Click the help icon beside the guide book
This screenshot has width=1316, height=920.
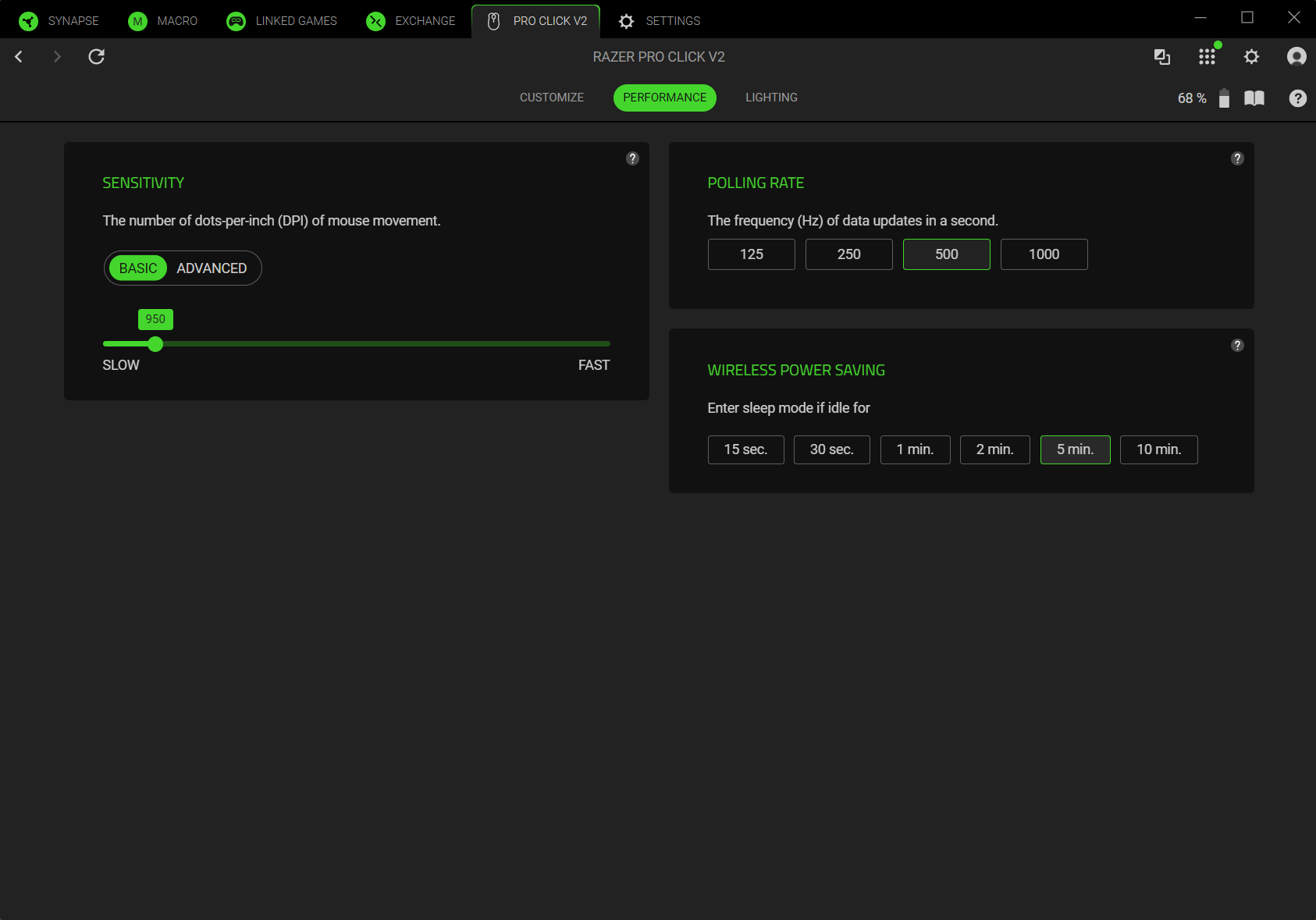click(1298, 98)
